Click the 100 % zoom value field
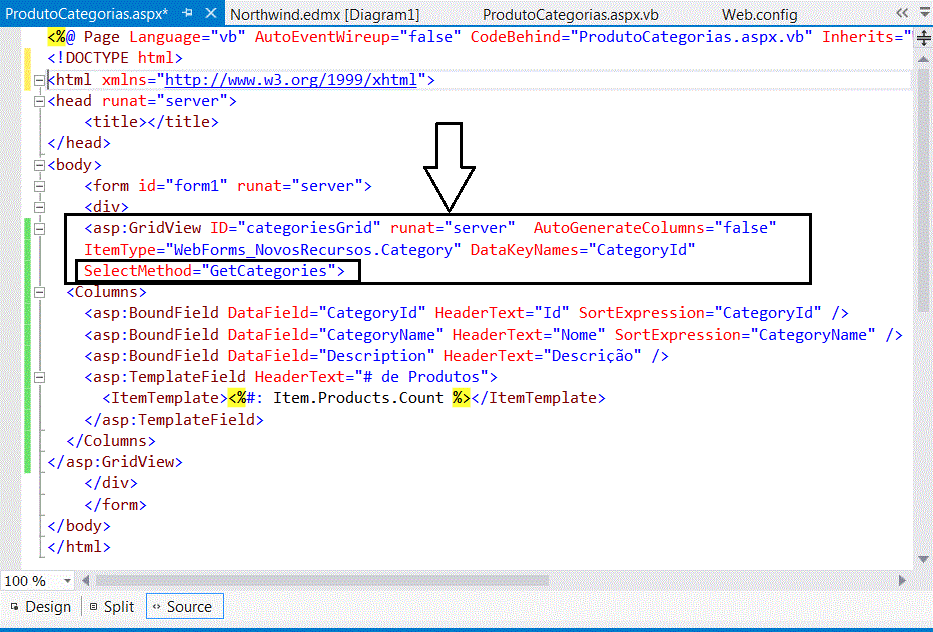 tap(31, 581)
